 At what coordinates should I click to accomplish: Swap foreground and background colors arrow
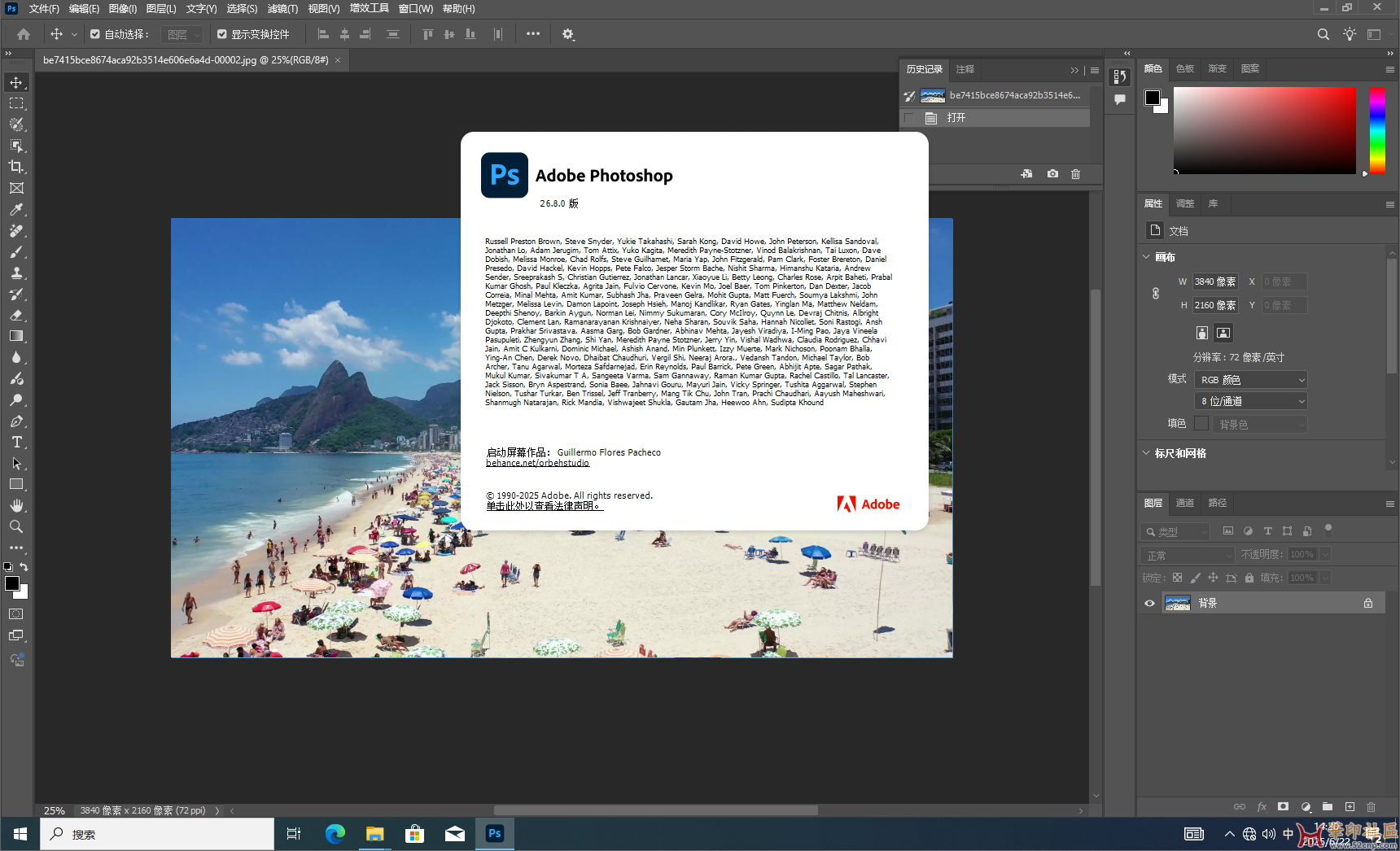point(24,567)
